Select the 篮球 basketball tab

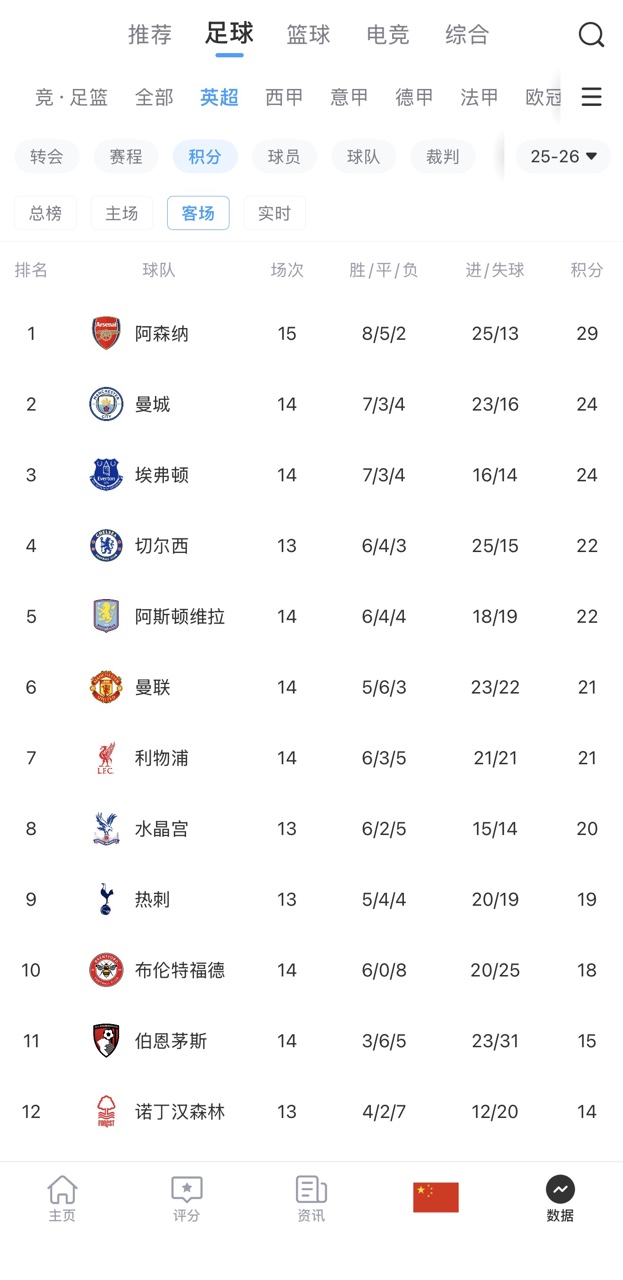point(308,35)
